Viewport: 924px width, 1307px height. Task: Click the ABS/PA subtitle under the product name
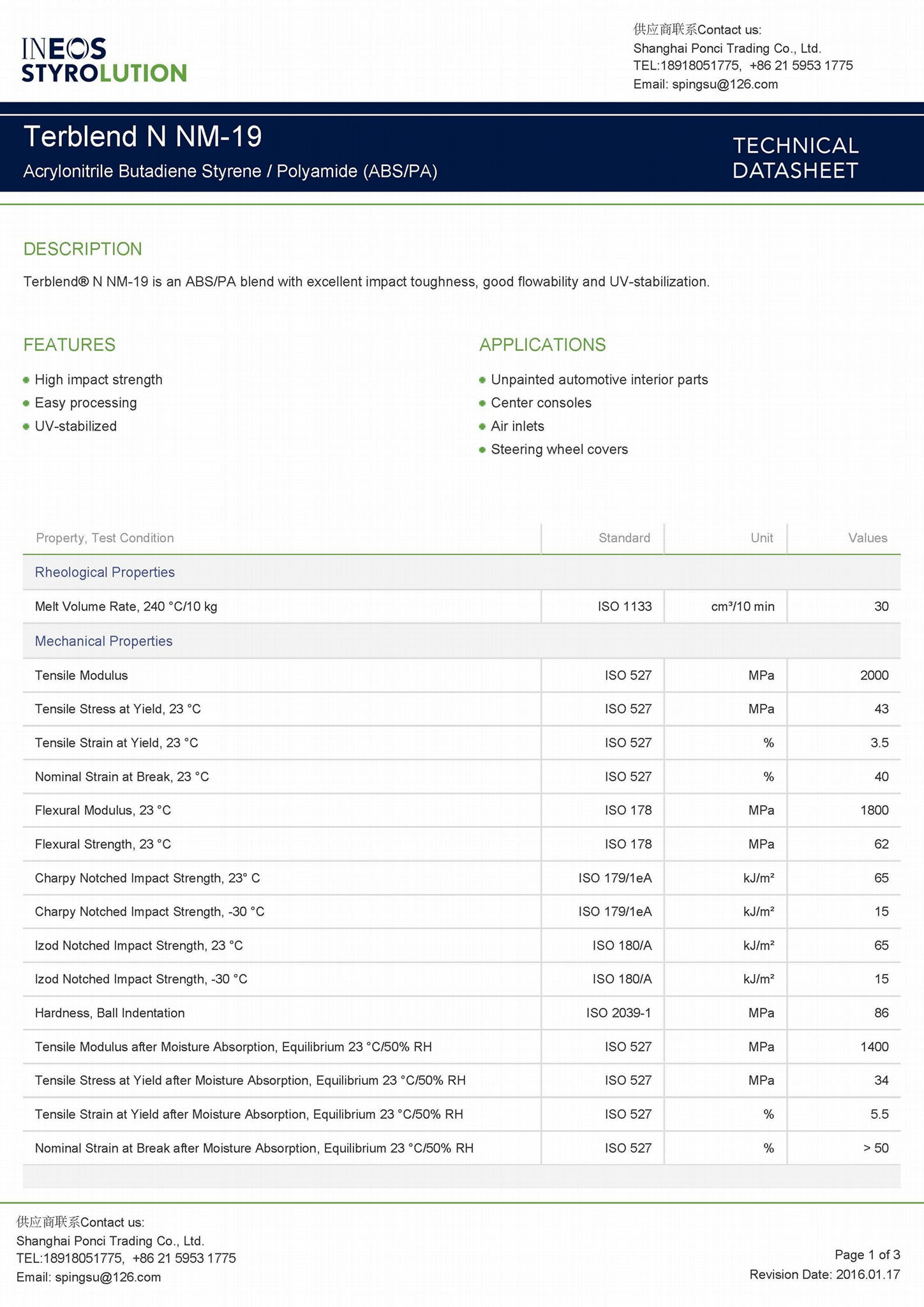[x=230, y=172]
